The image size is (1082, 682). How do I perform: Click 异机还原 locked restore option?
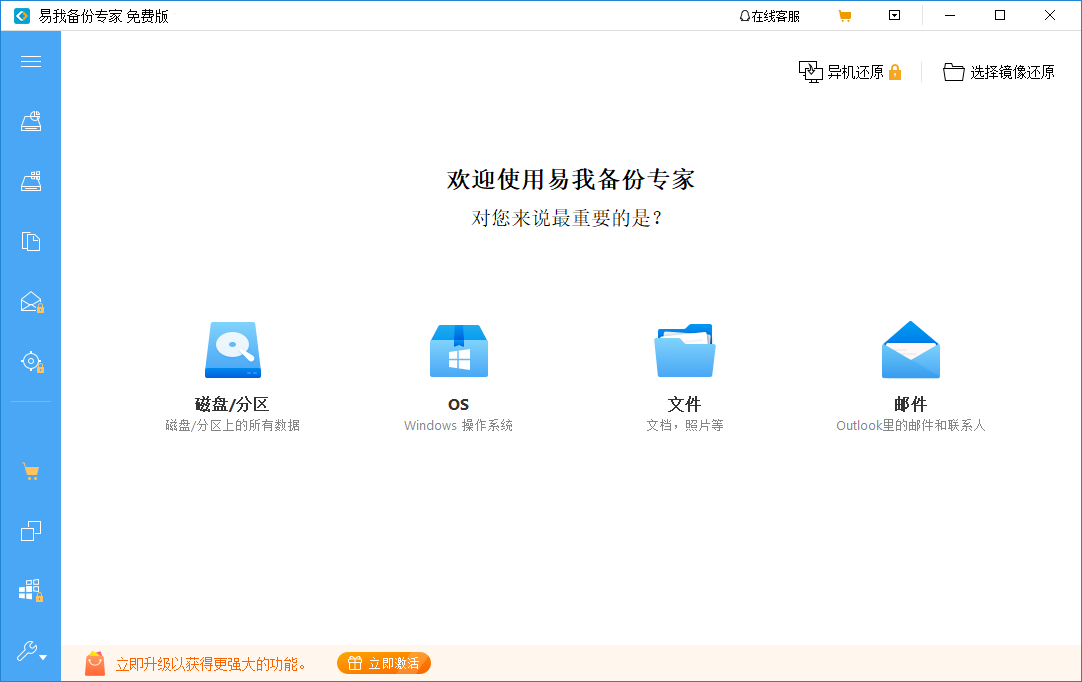coord(850,72)
